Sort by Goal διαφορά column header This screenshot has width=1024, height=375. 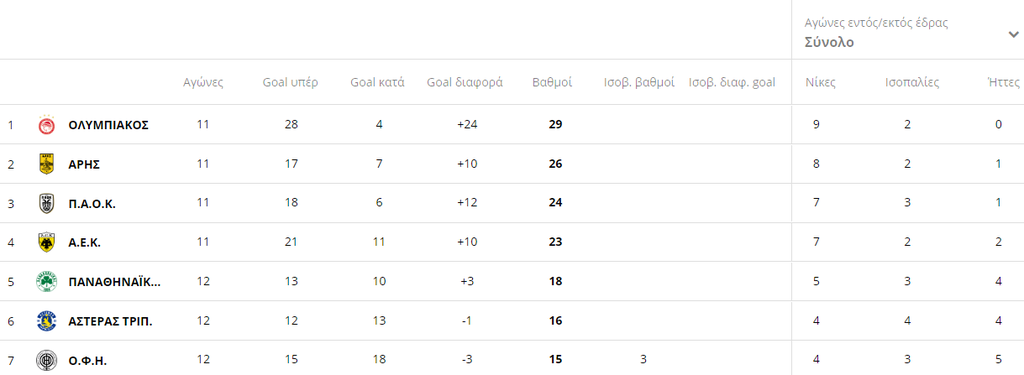[465, 82]
